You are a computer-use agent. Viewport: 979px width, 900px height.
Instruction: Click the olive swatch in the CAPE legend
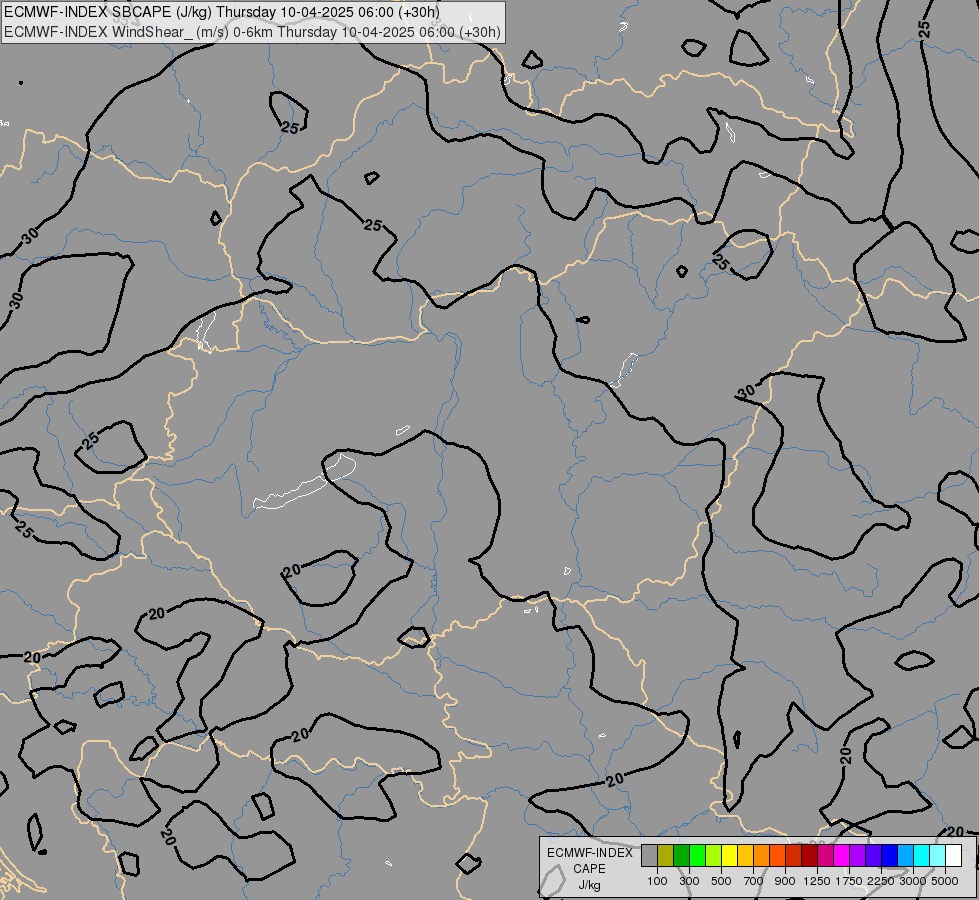click(x=666, y=856)
